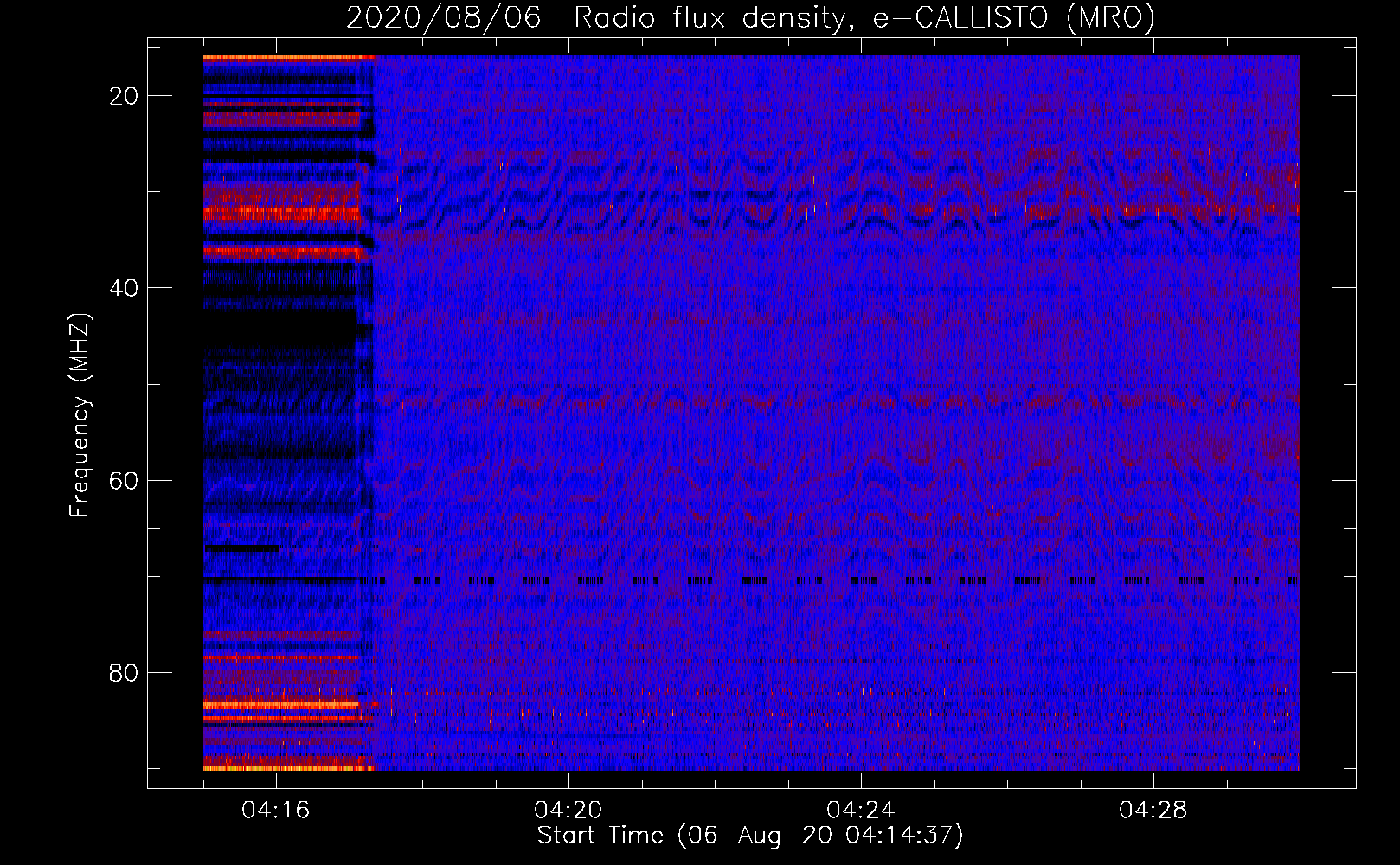Click the 20 MHz frequency tick label
Image resolution: width=1400 pixels, height=865 pixels.
pos(124,96)
